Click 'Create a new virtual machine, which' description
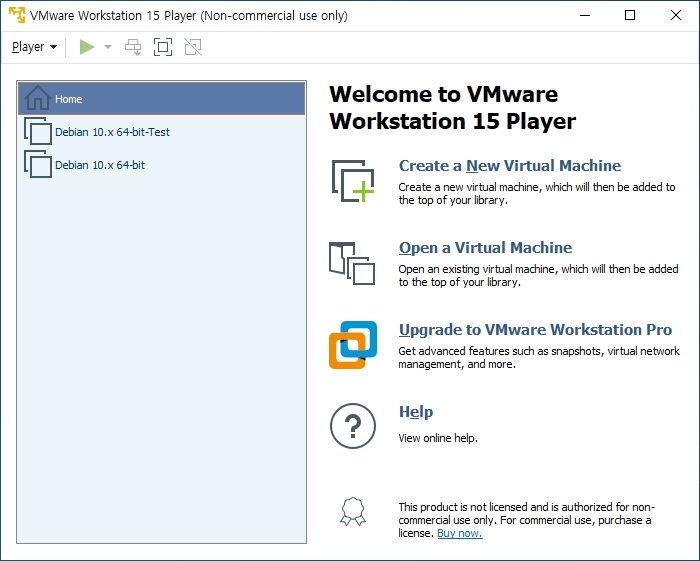Image resolution: width=700 pixels, height=561 pixels. pyautogui.click(x=537, y=193)
